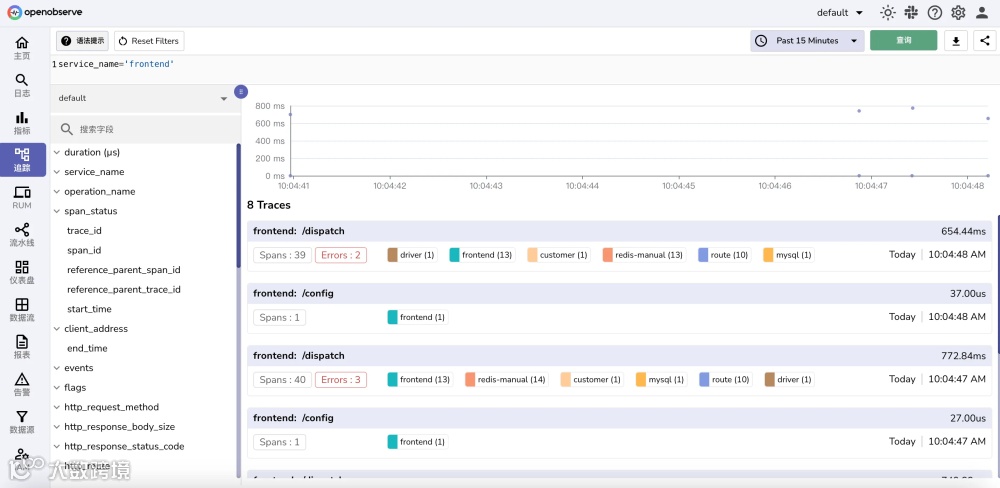Screen dimensions: 1000x488
Task: Open Pipelines (流水线) sidebar icon
Action: pos(22,235)
